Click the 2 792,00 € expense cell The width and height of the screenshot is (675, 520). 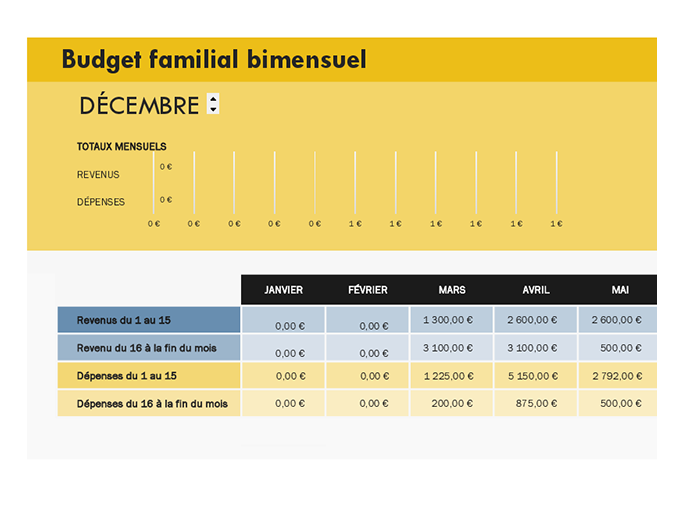tap(618, 376)
